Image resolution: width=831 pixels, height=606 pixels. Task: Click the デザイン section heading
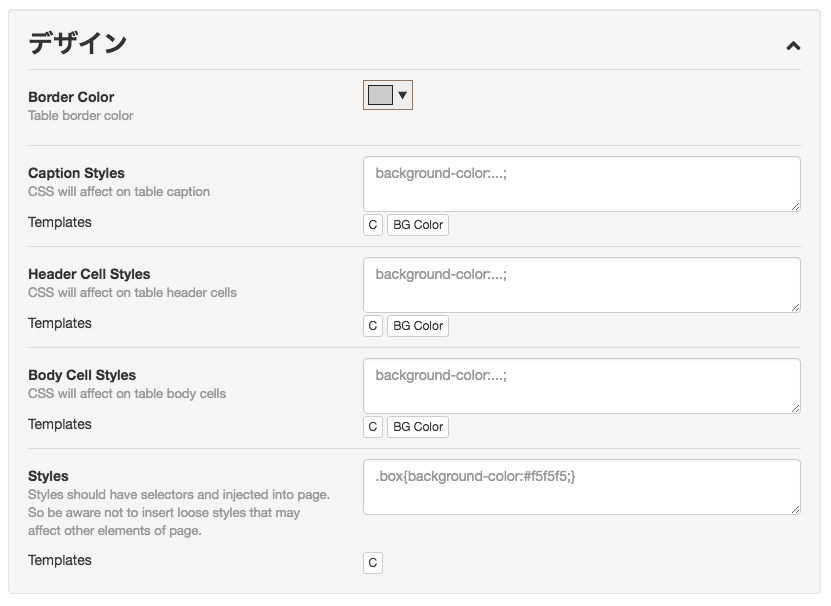[77, 43]
